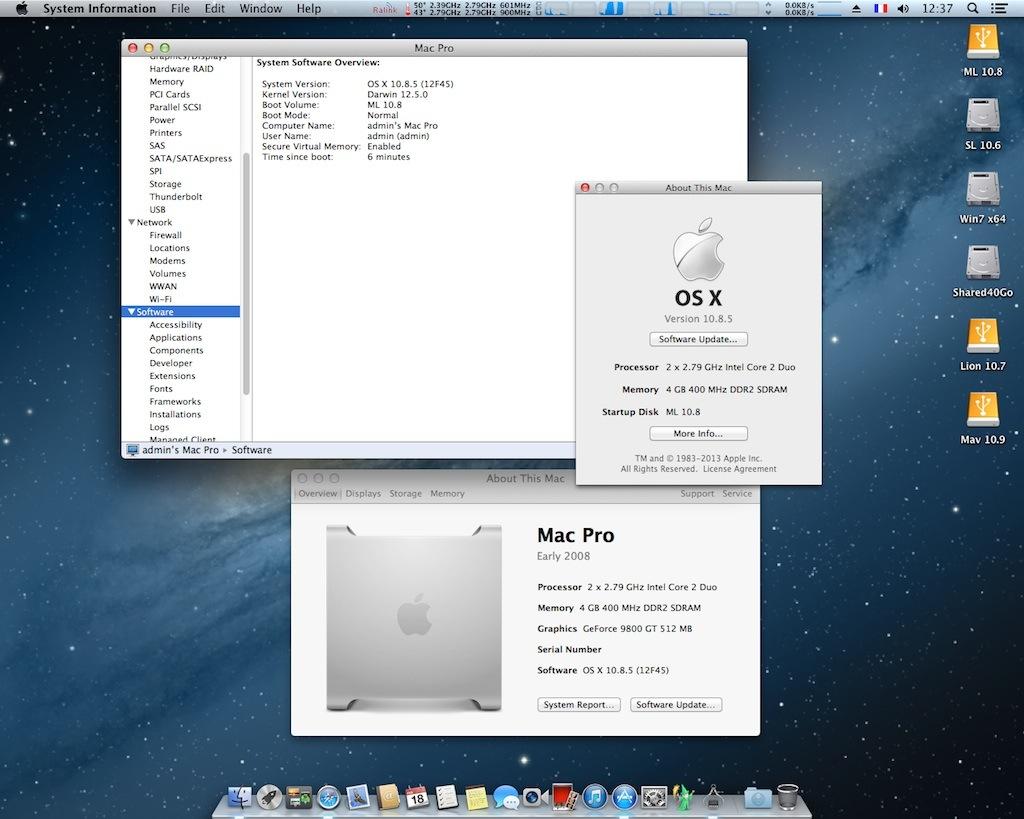Select Extensions in the Software list

(x=172, y=376)
